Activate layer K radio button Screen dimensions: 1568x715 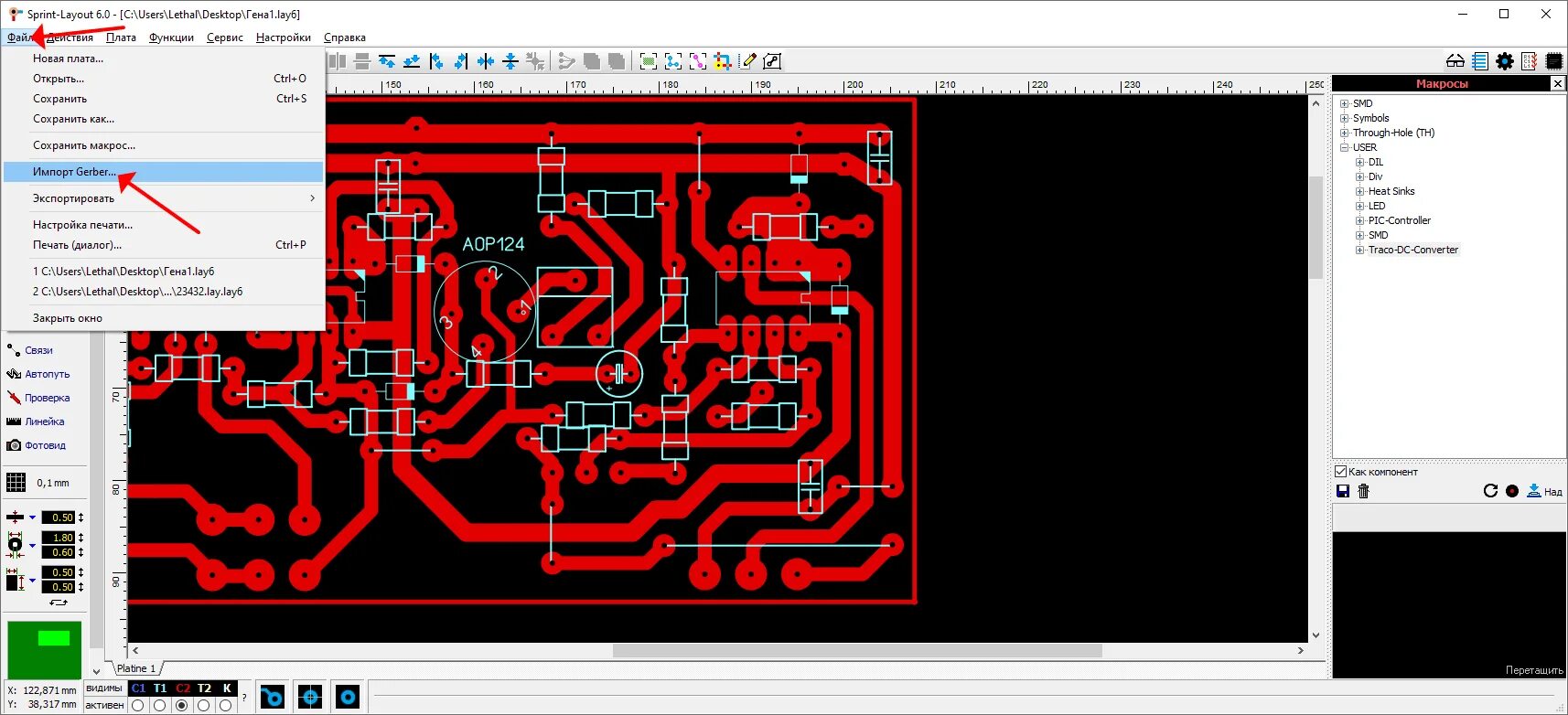point(226,705)
